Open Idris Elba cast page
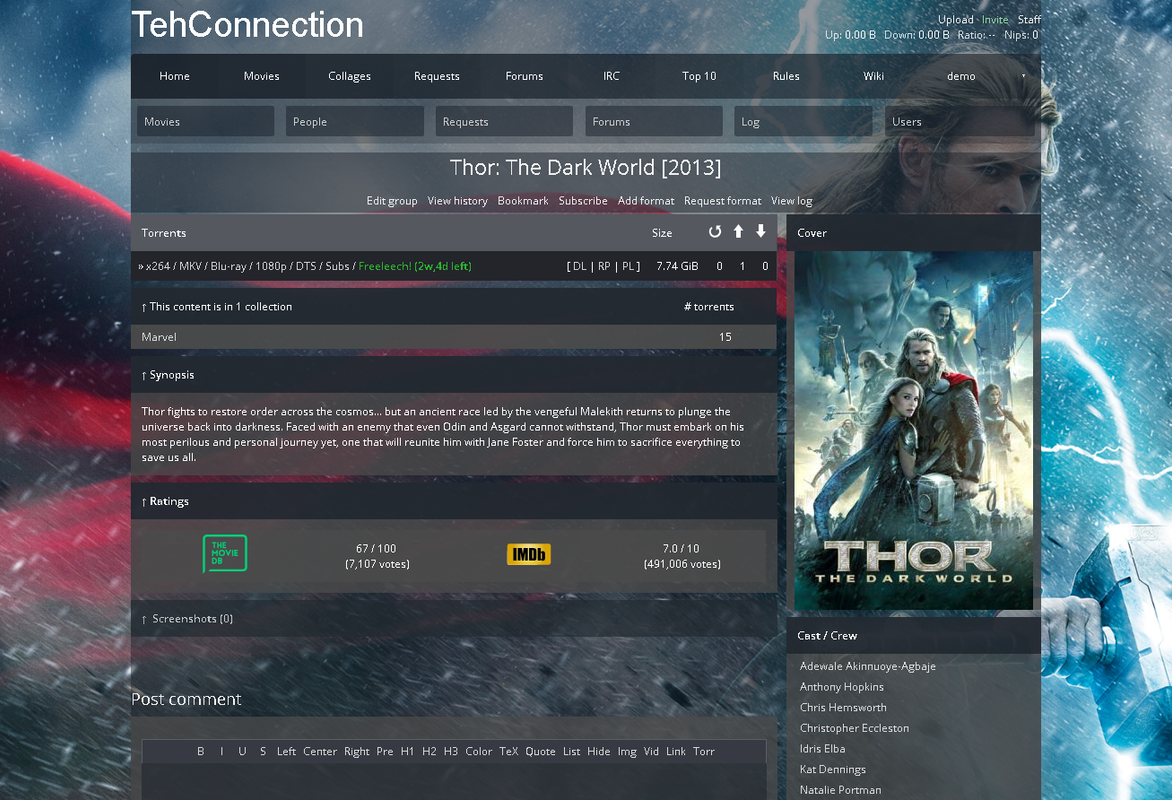Viewport: 1172px width, 800px height. coord(822,748)
